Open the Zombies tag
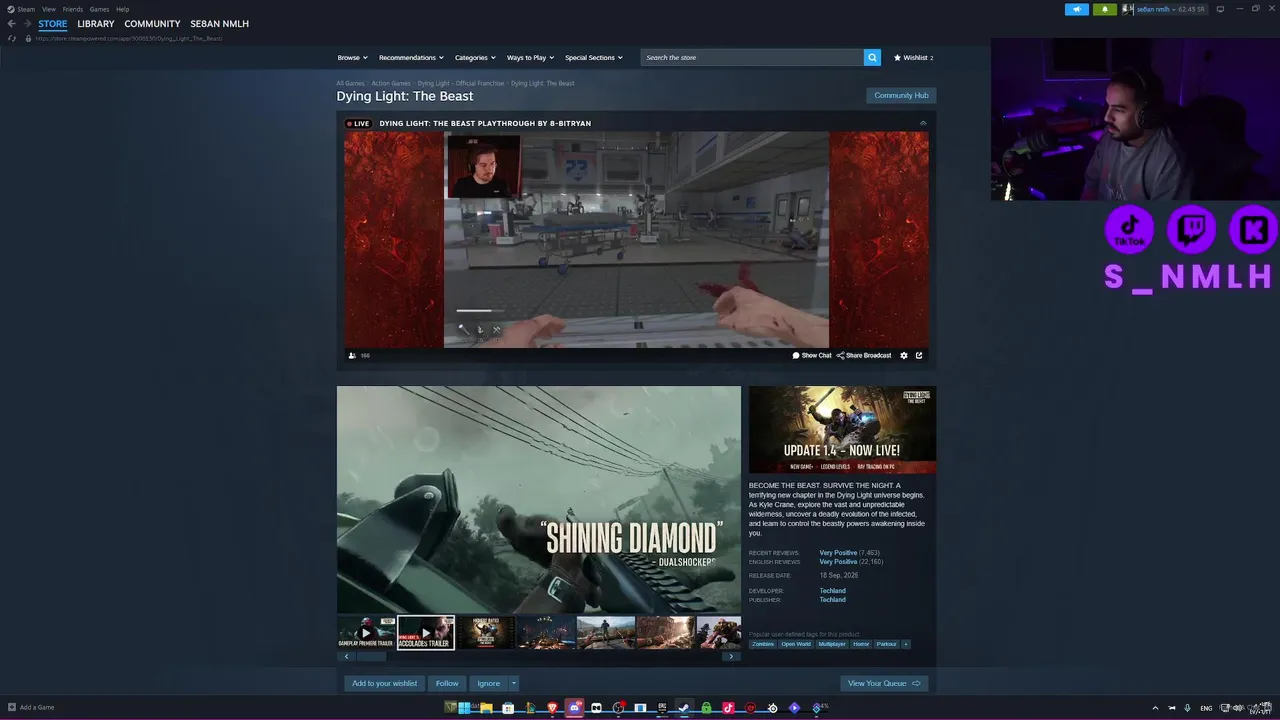The width and height of the screenshot is (1280, 720). (763, 644)
